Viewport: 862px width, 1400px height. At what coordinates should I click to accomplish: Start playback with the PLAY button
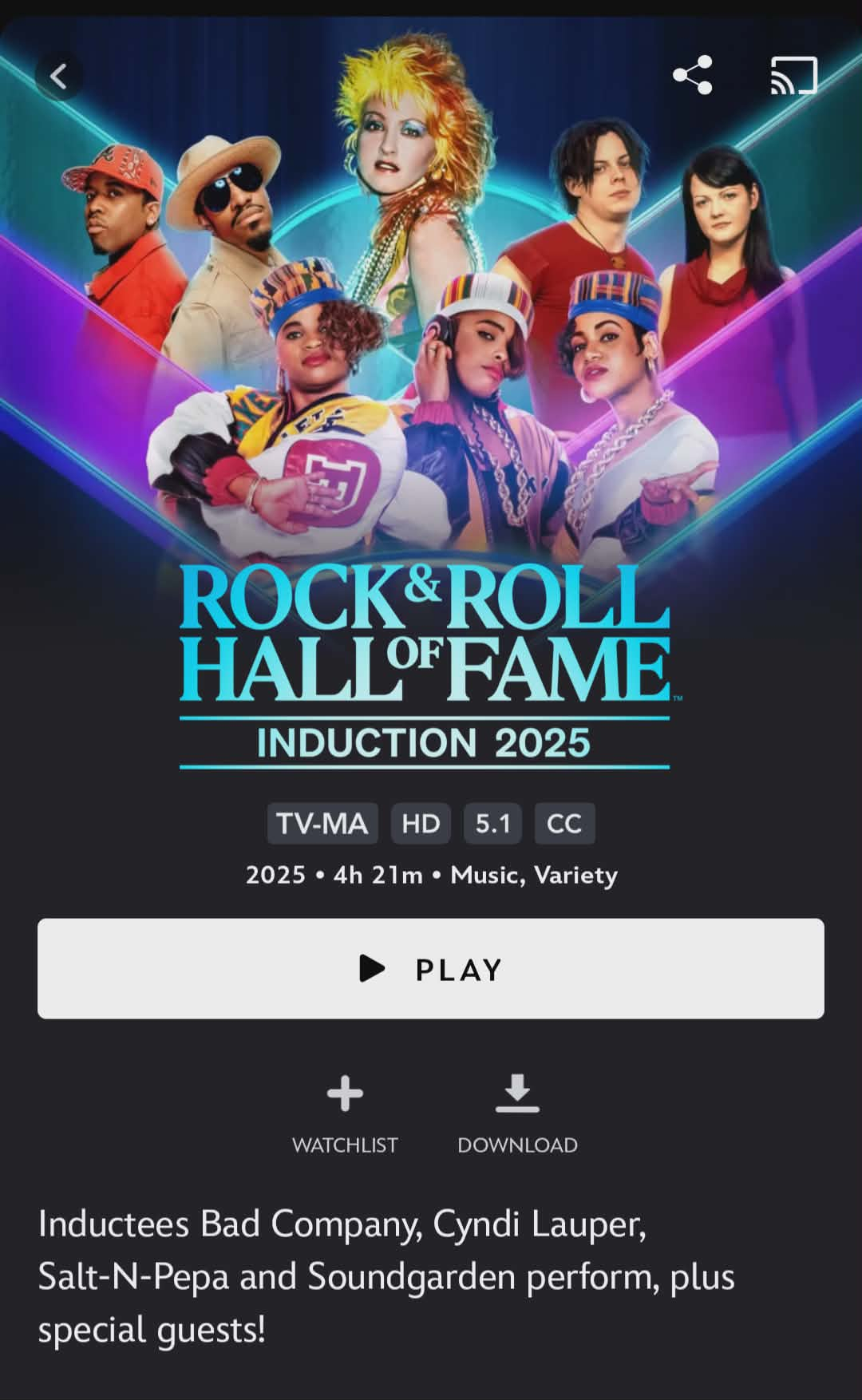(x=431, y=968)
